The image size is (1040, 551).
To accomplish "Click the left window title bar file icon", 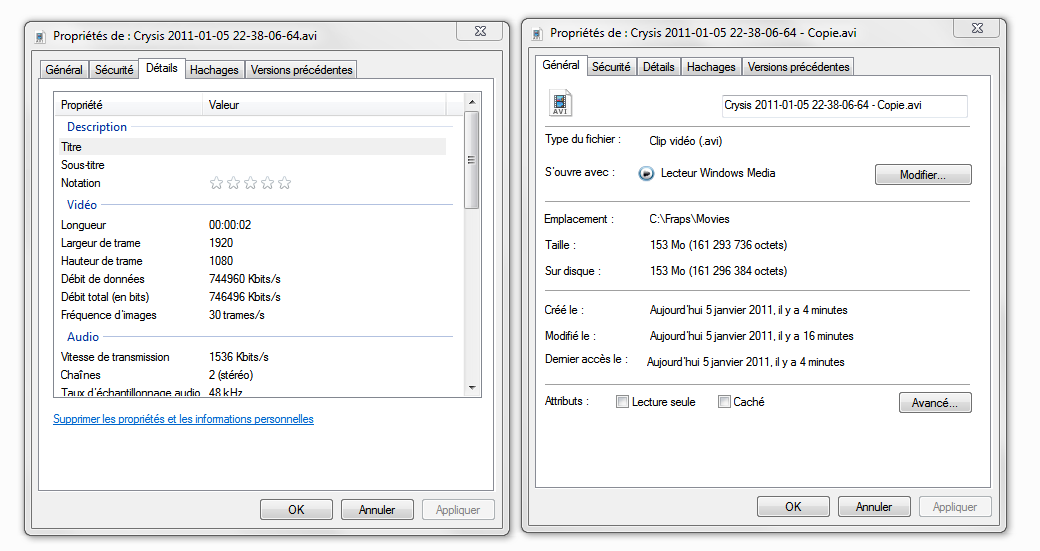I will [40, 34].
